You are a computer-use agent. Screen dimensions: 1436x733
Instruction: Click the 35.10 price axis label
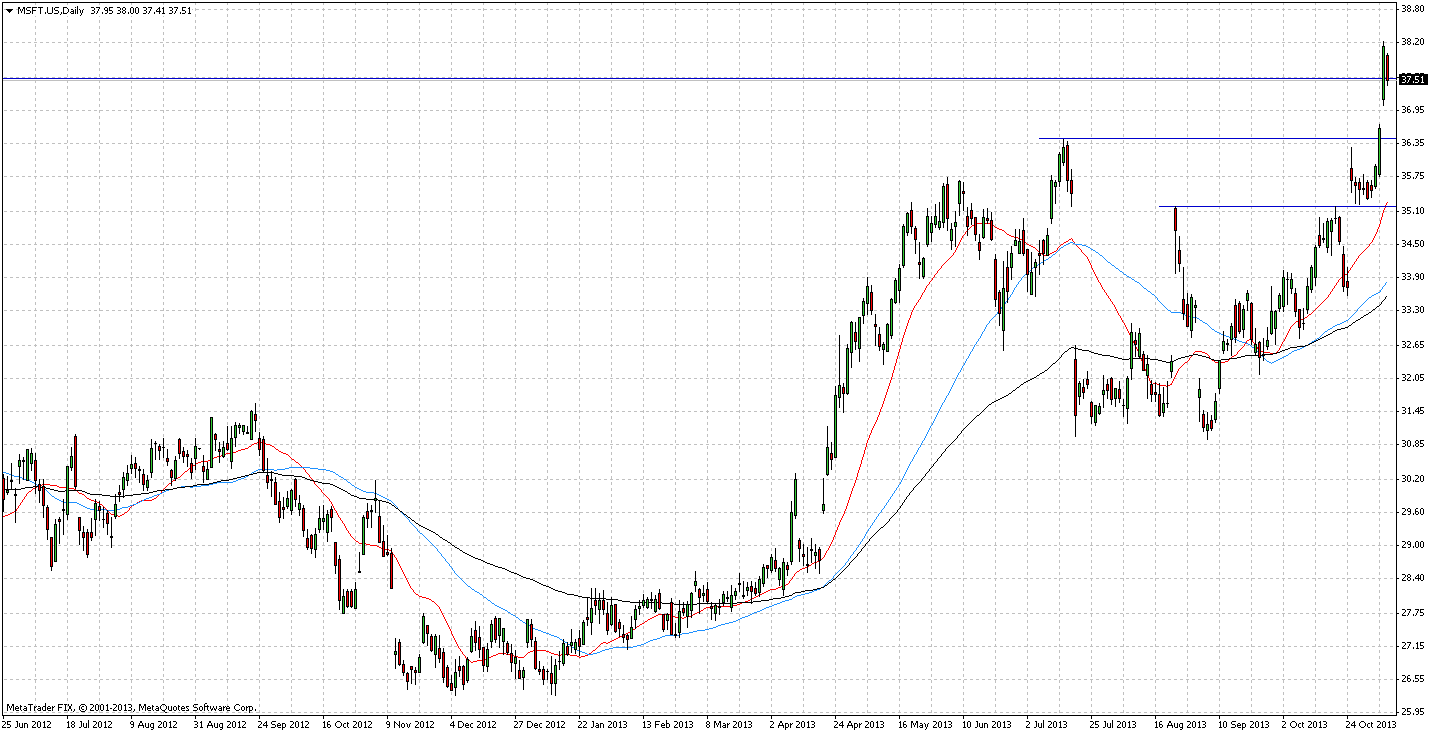coord(1412,211)
